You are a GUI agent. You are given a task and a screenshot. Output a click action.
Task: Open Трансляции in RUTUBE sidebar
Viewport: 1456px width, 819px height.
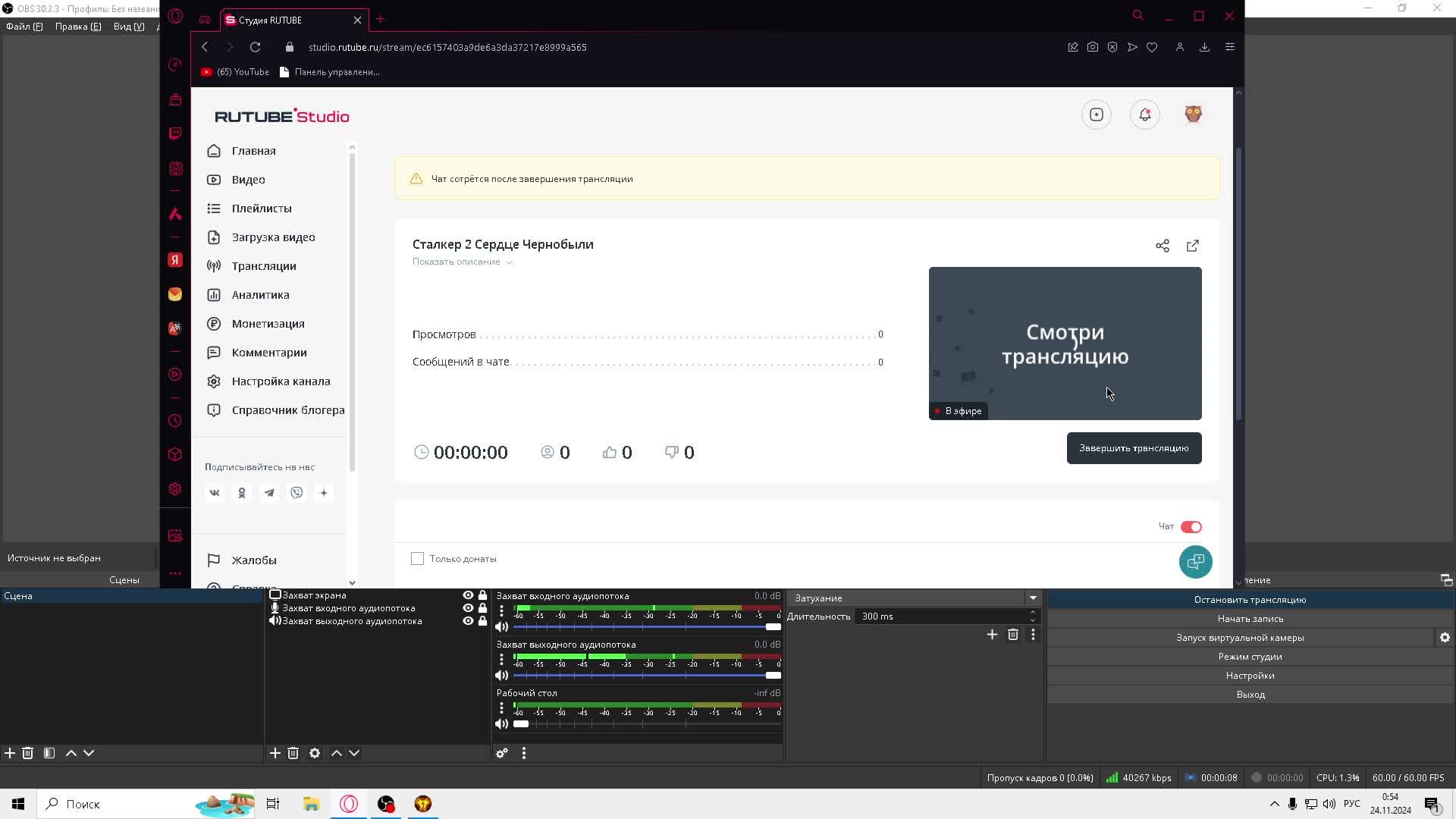(263, 266)
